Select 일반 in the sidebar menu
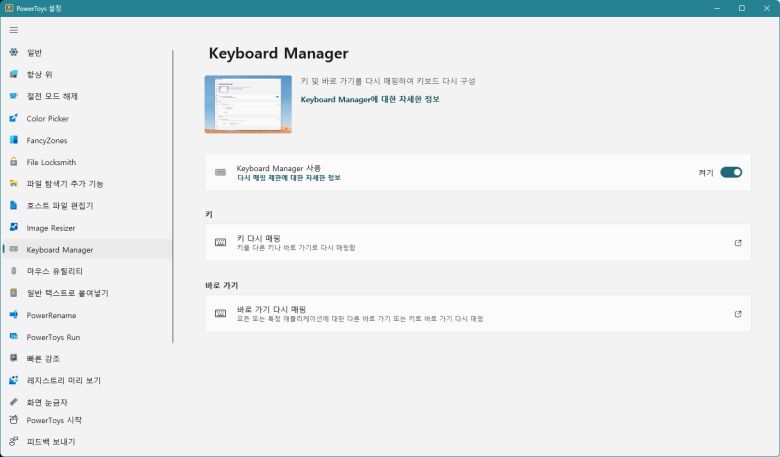The image size is (780, 457). 35,52
